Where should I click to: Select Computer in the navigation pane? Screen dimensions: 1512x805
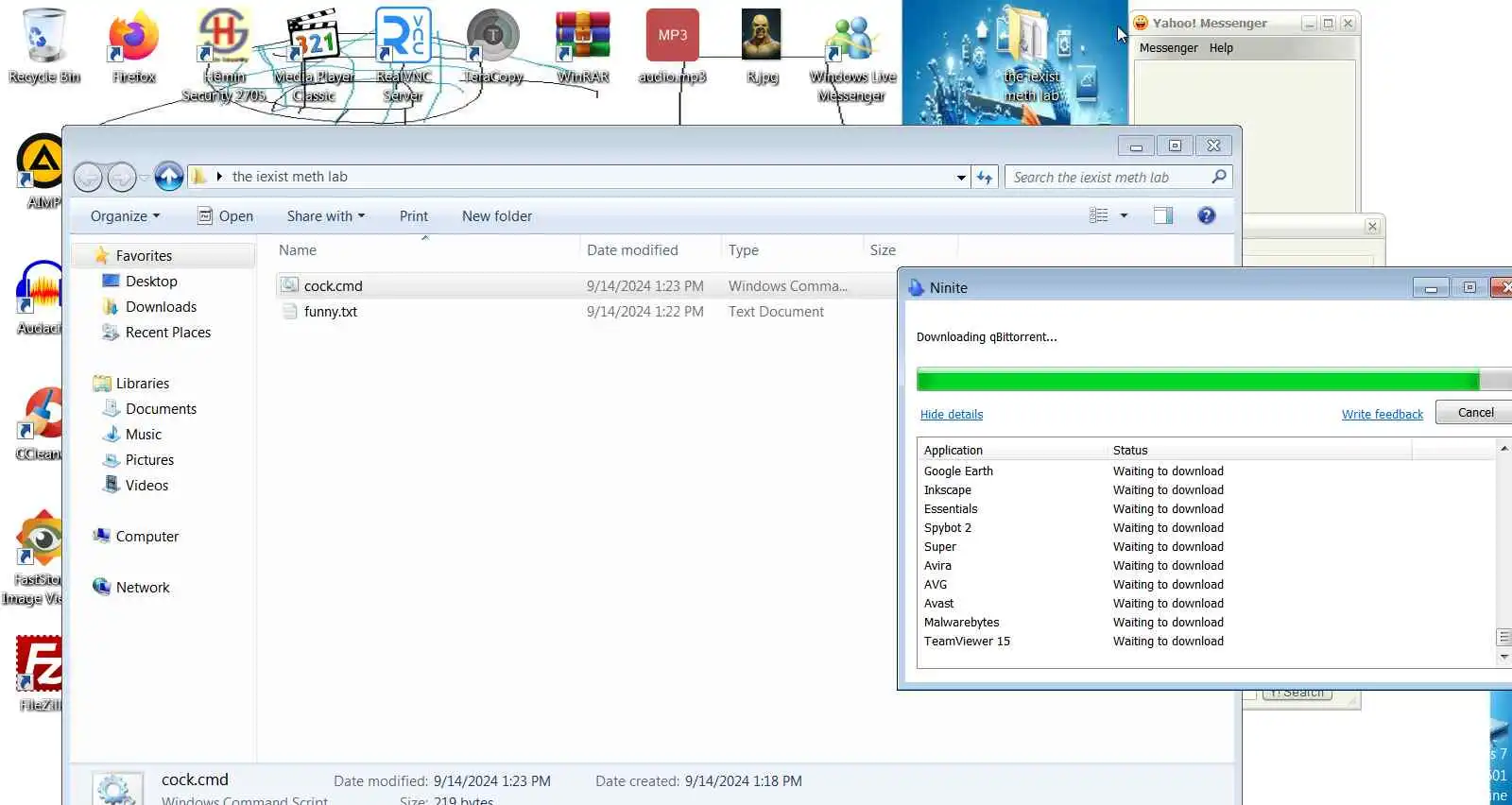pyautogui.click(x=146, y=536)
